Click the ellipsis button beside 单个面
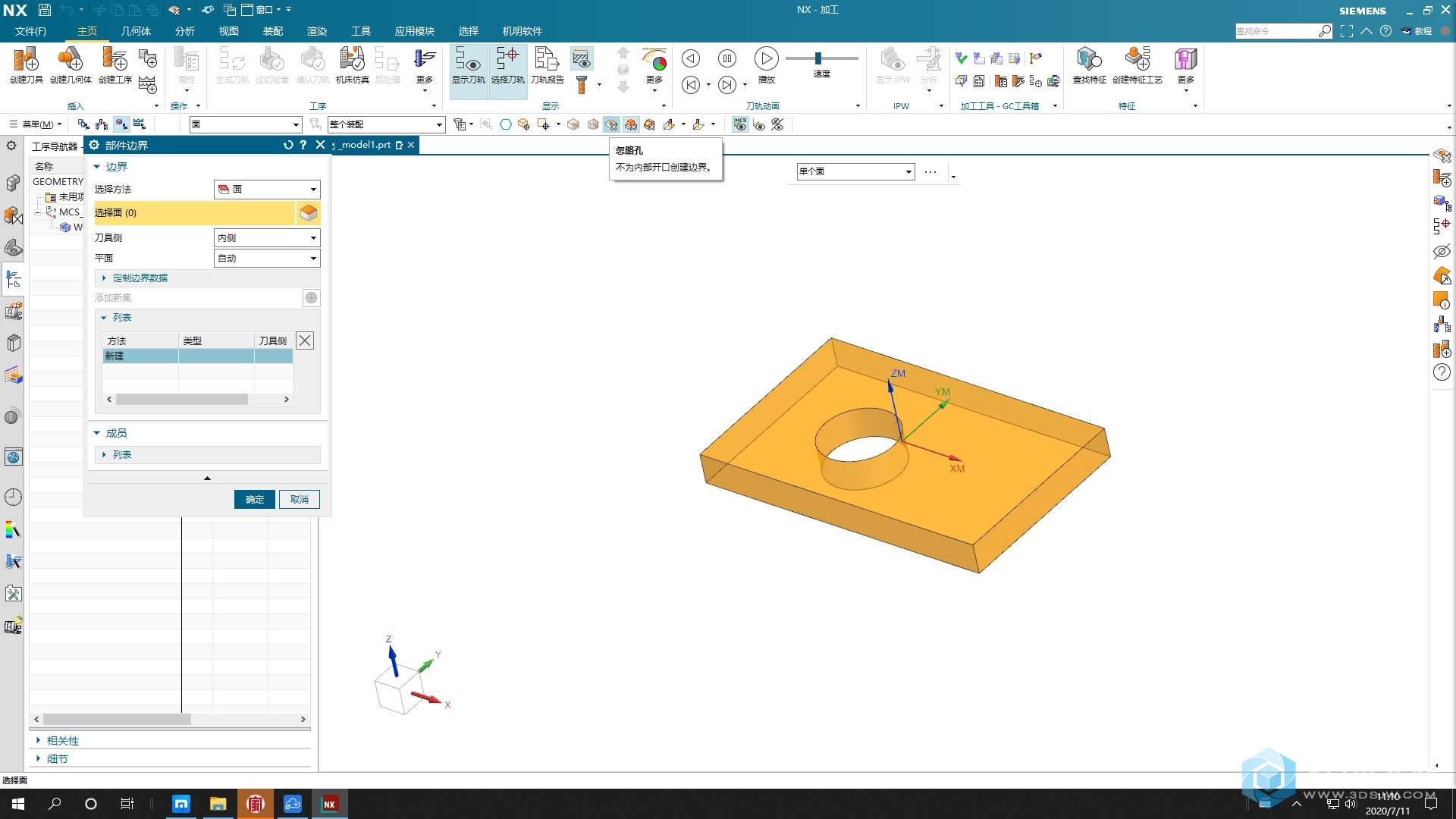Viewport: 1456px width, 819px height. 930,172
